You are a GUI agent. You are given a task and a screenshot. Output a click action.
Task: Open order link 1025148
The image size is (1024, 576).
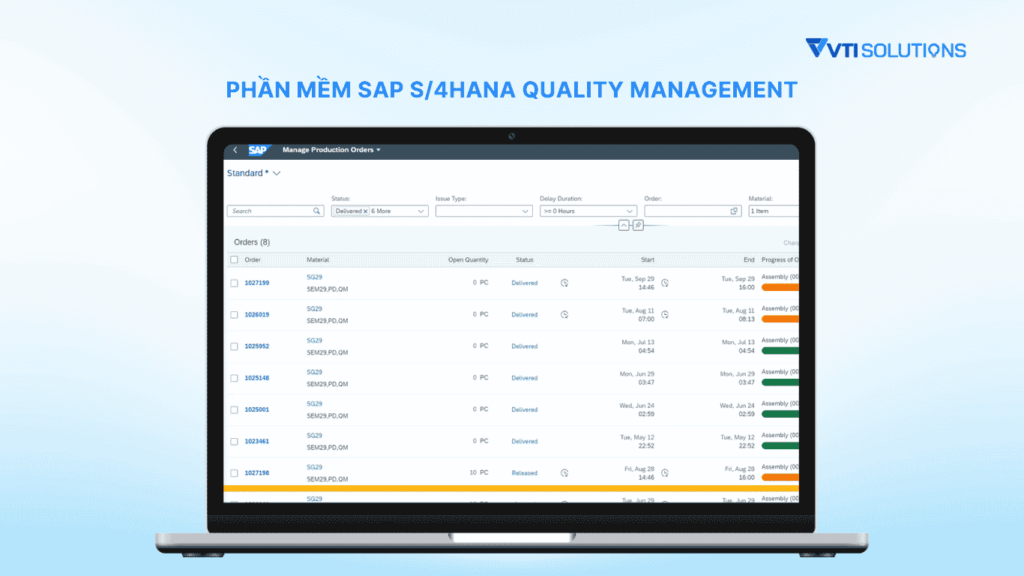tap(257, 378)
